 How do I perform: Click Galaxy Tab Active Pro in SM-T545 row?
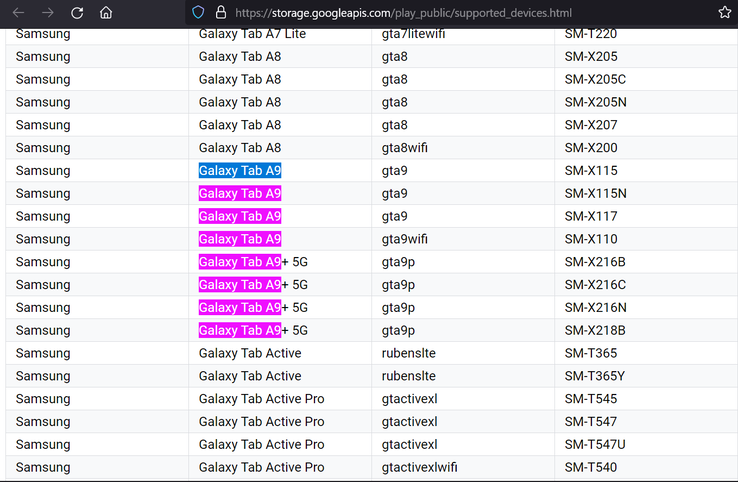click(x=262, y=399)
